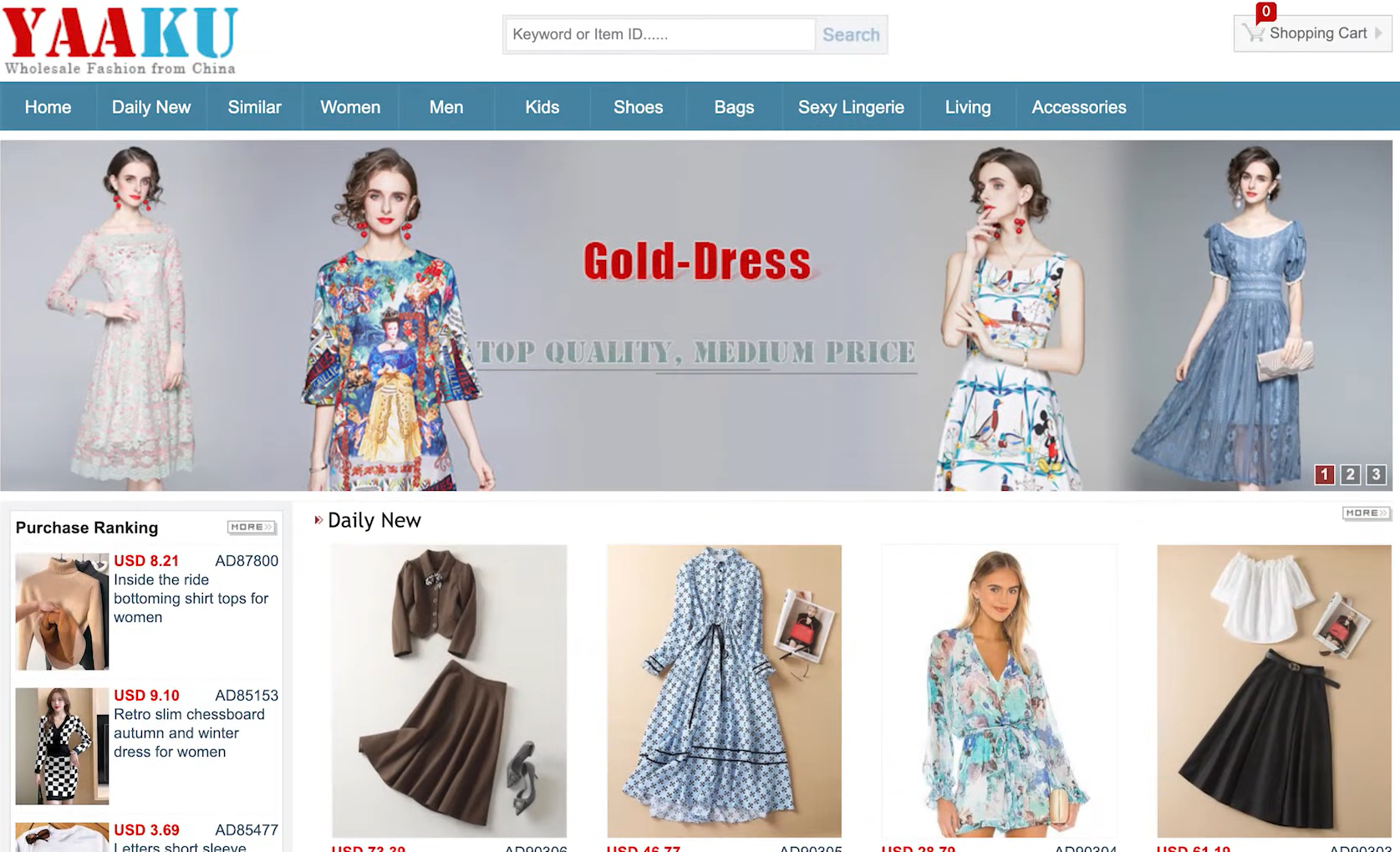Screen dimensions: 1400x852
Task: Open the floral romper product photo
Action: coord(999,690)
